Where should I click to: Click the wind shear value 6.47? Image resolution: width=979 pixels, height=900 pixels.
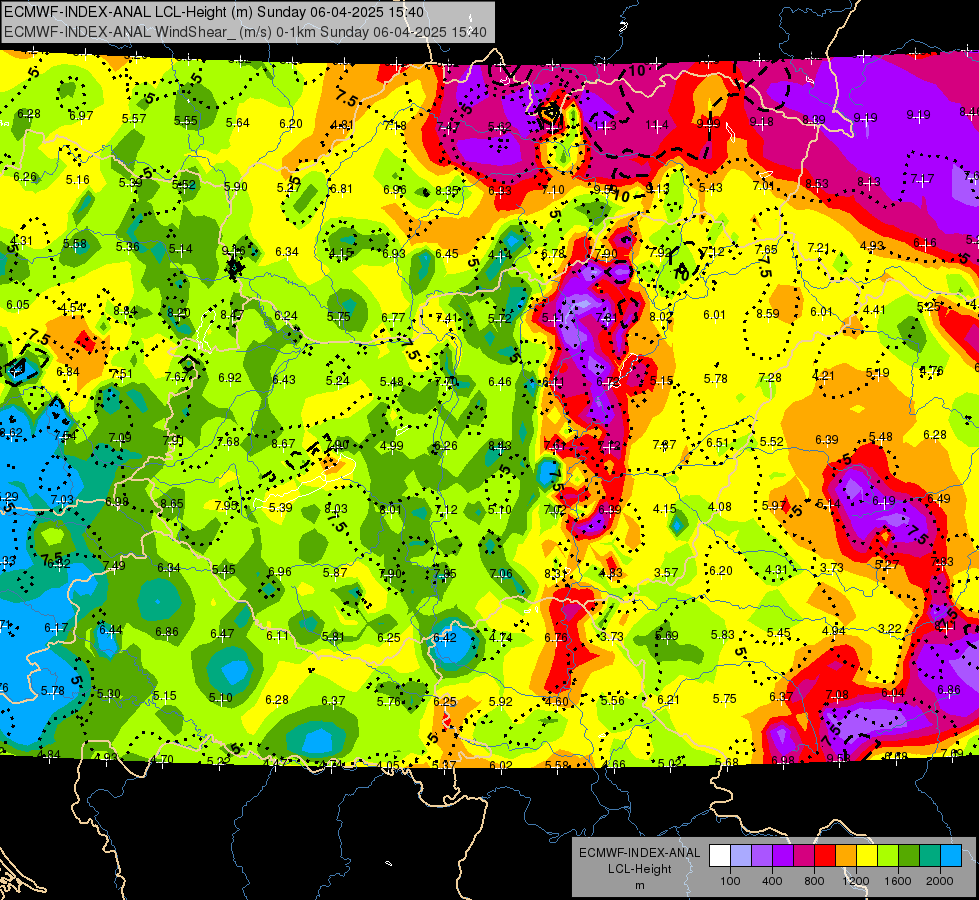pos(222,633)
